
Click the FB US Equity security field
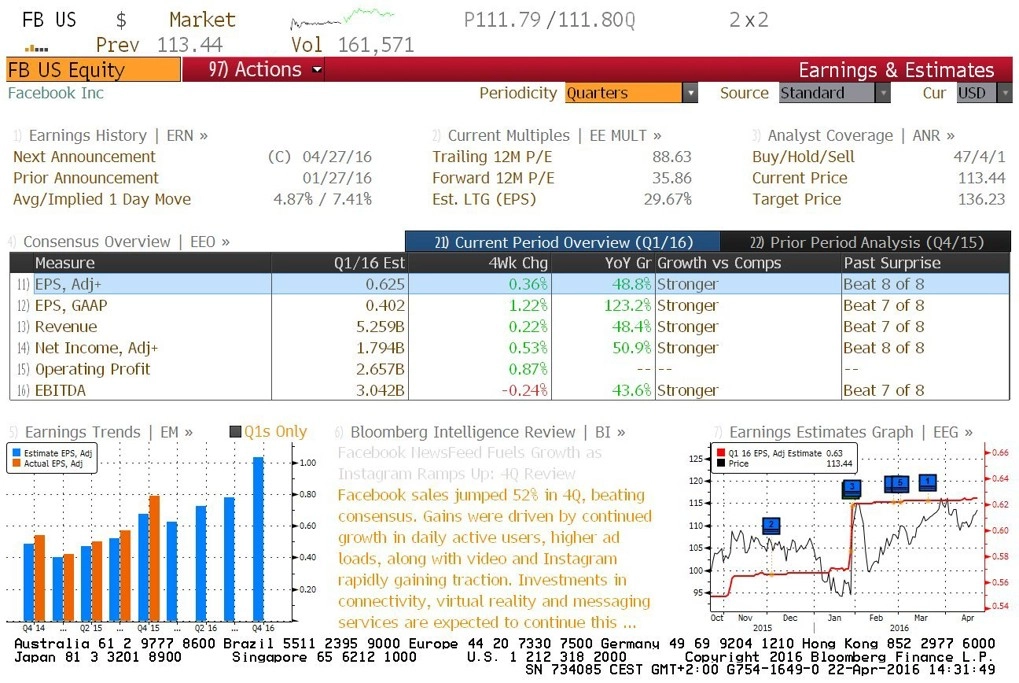[x=94, y=70]
